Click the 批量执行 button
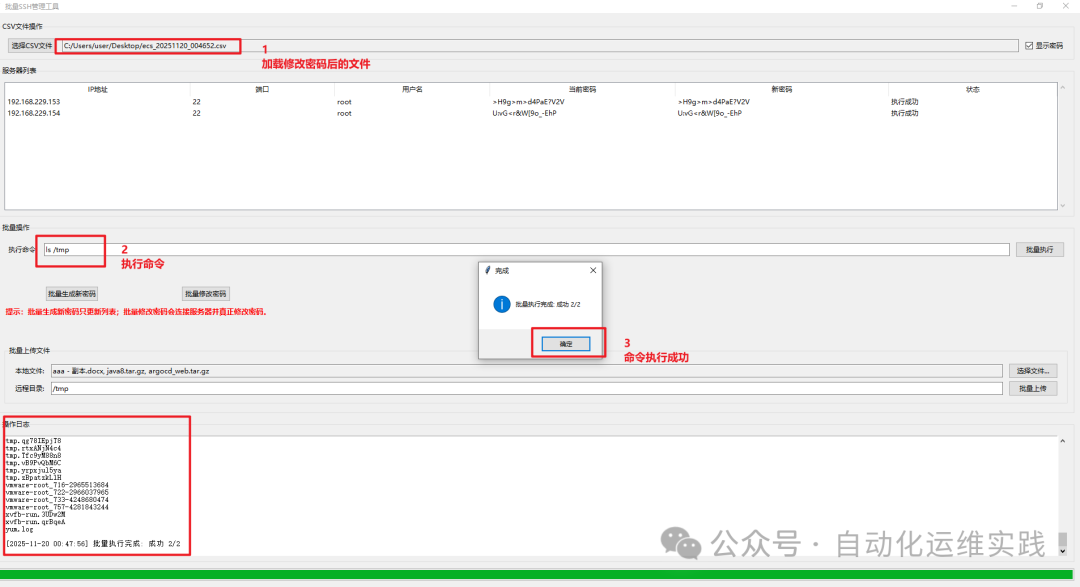 coord(1039,249)
